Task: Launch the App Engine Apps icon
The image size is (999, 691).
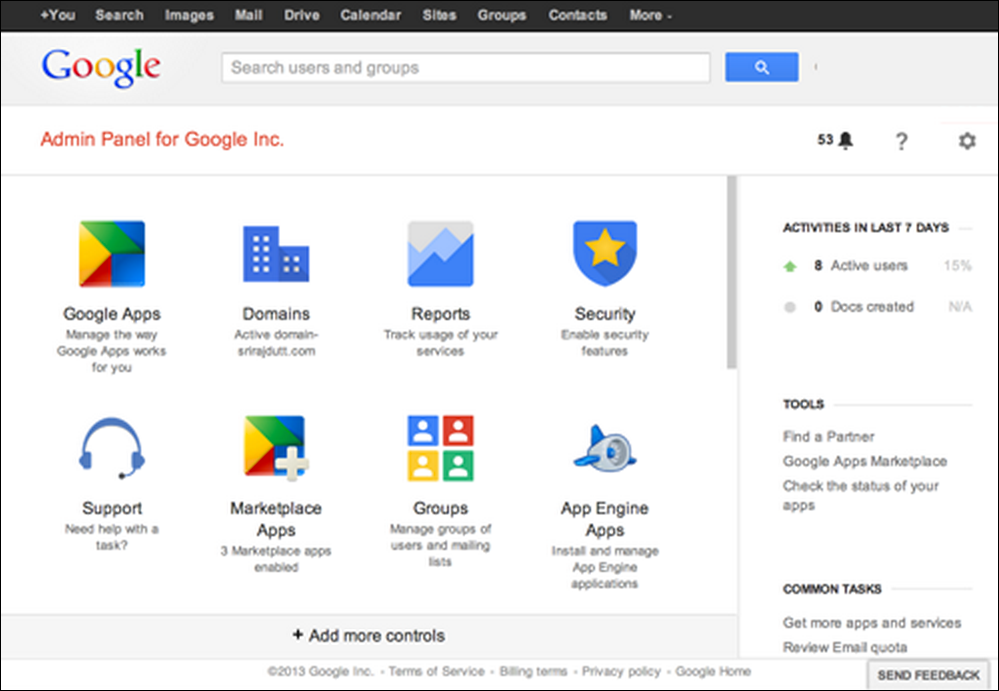Action: point(604,449)
